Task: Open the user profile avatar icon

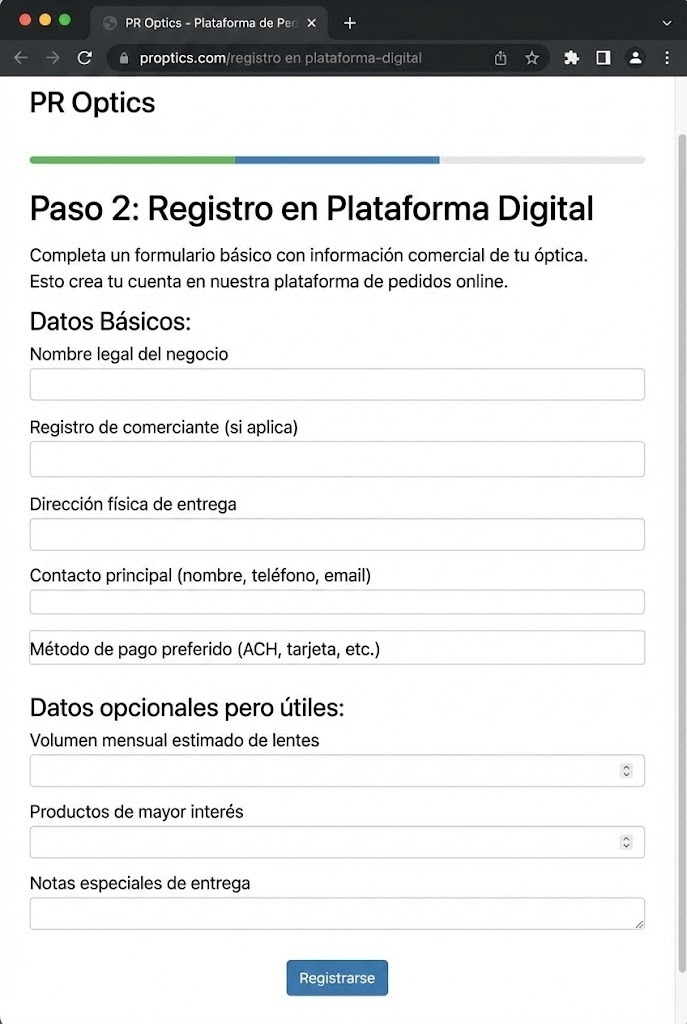Action: pos(635,58)
